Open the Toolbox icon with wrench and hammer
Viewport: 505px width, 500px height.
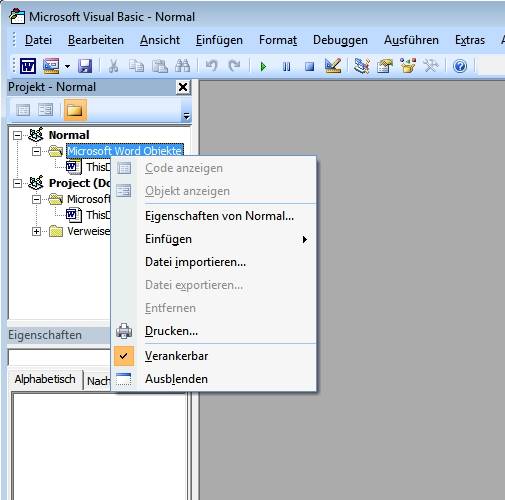pyautogui.click(x=431, y=66)
